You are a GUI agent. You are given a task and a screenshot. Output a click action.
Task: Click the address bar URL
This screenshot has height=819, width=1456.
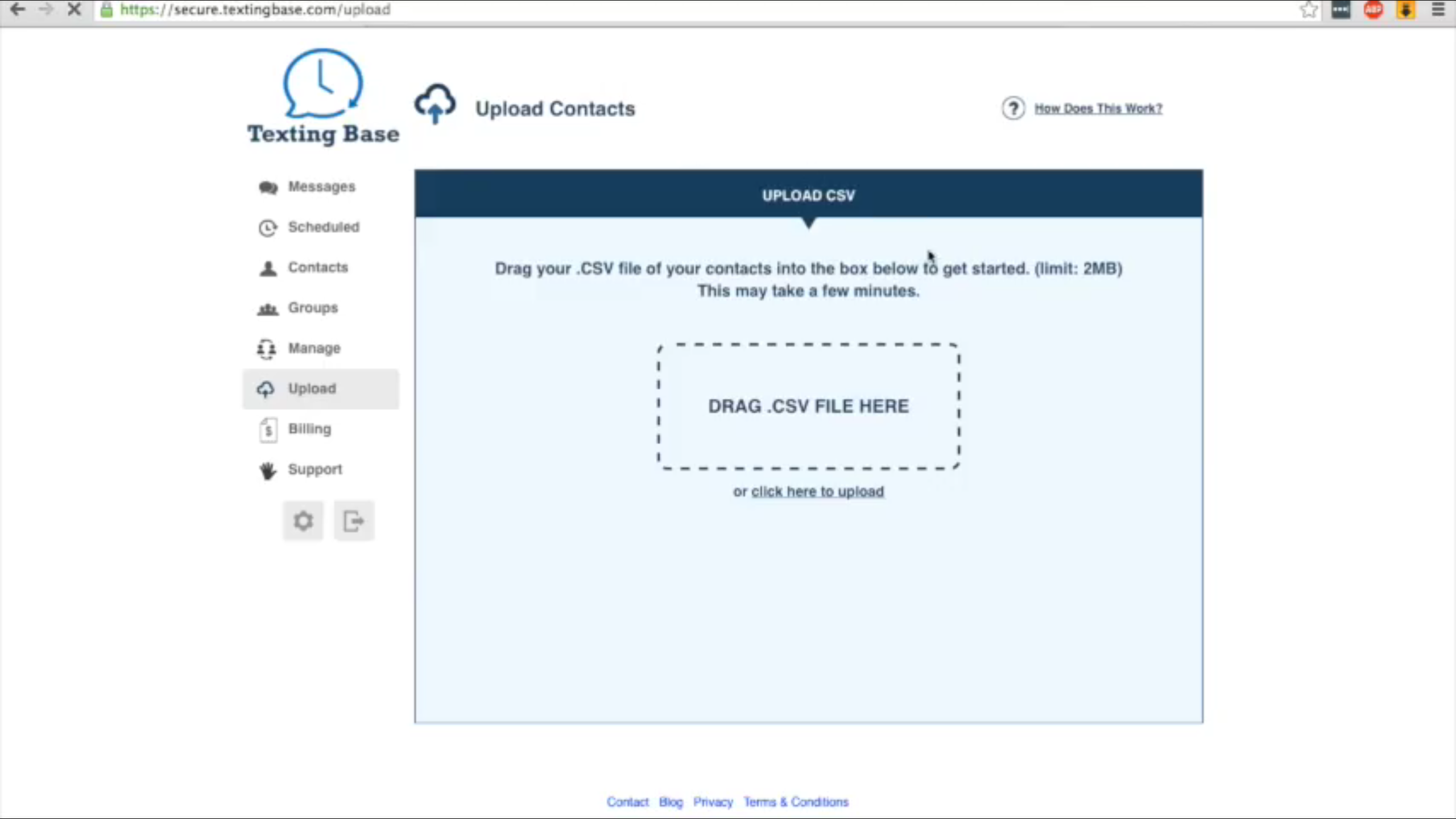click(255, 10)
